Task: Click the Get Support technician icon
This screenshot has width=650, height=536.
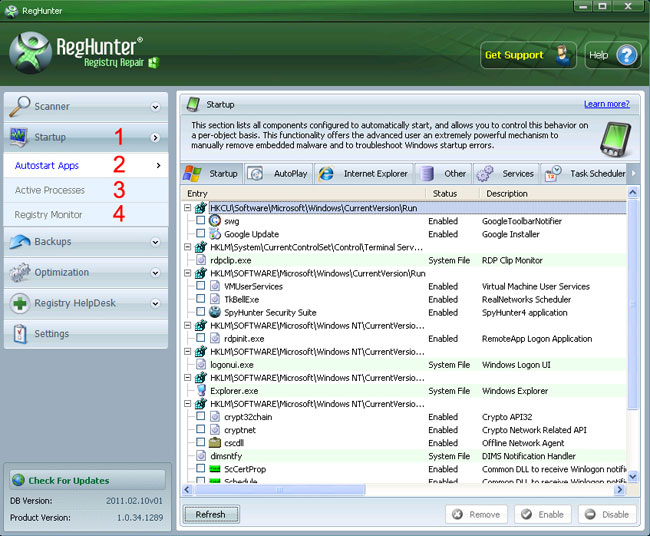Action: point(565,55)
